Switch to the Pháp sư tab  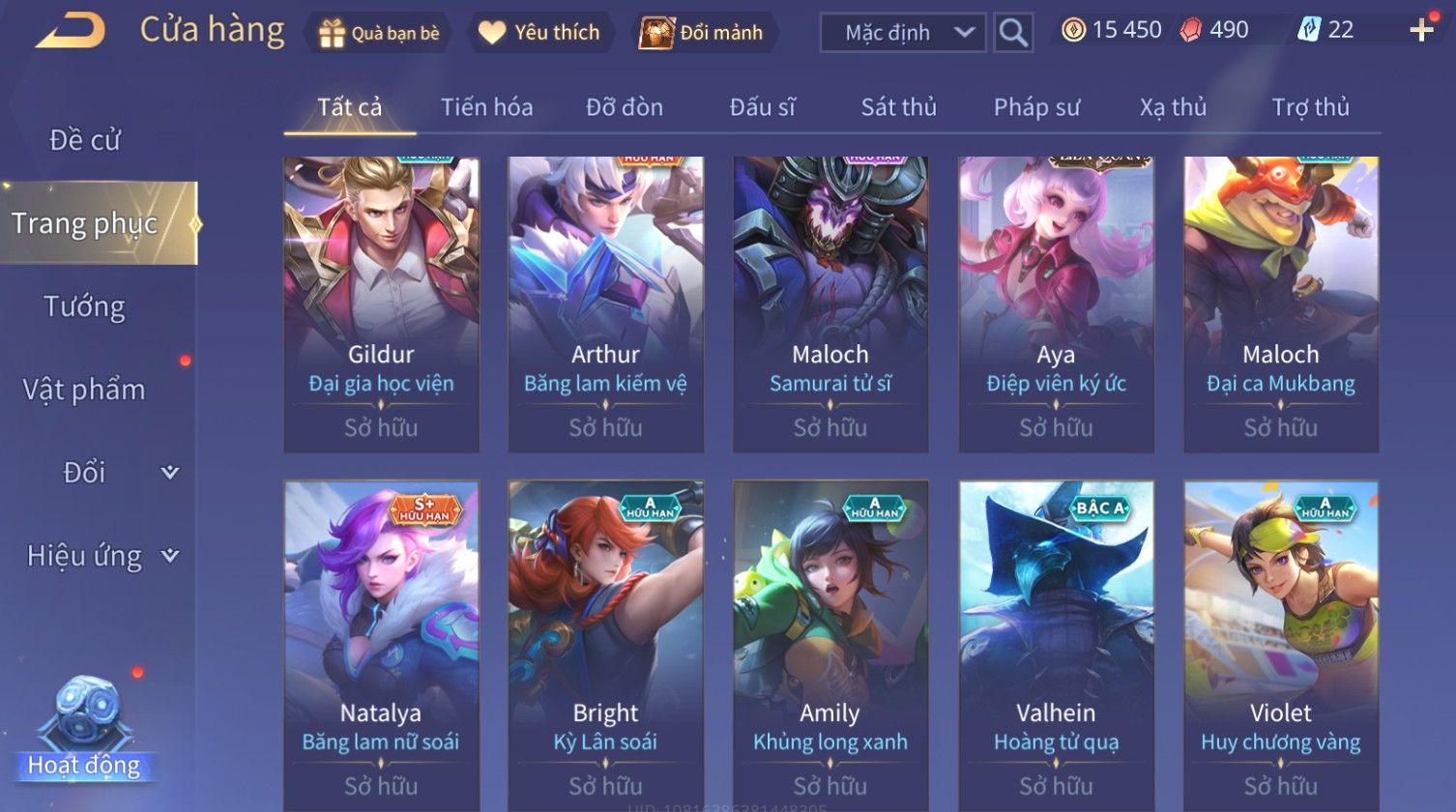coord(1036,107)
